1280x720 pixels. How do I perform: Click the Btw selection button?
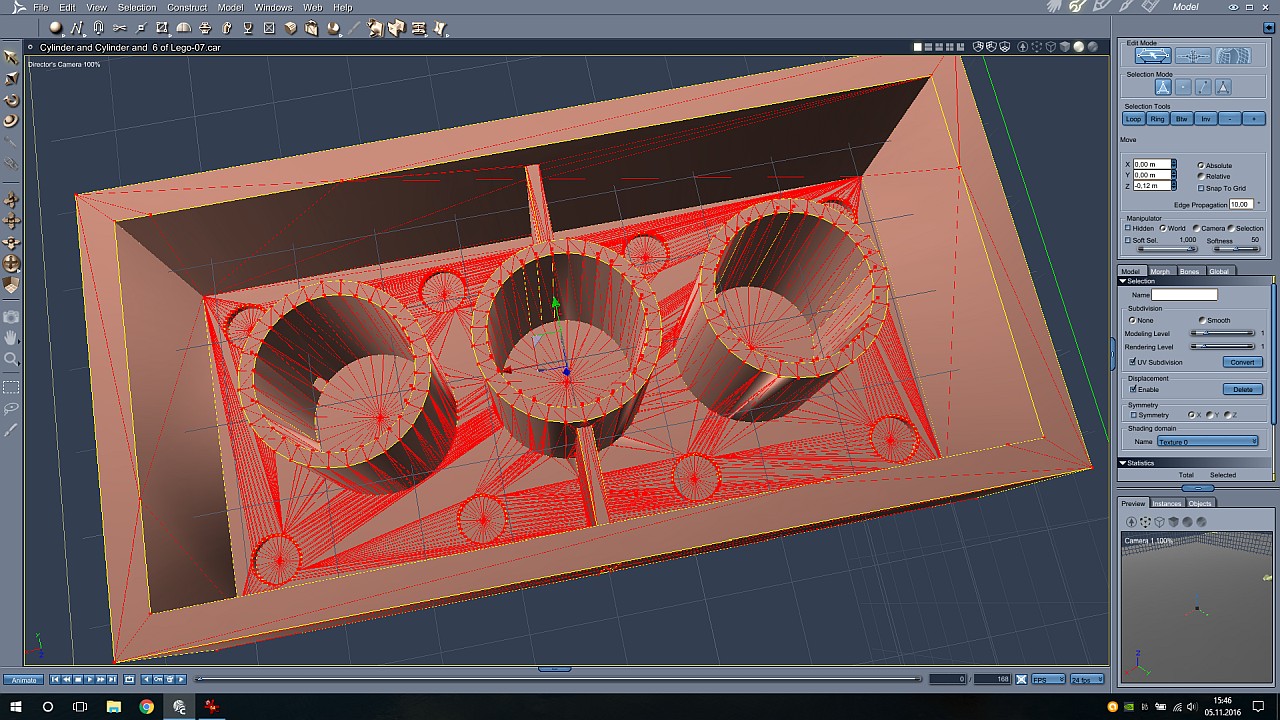1181,119
